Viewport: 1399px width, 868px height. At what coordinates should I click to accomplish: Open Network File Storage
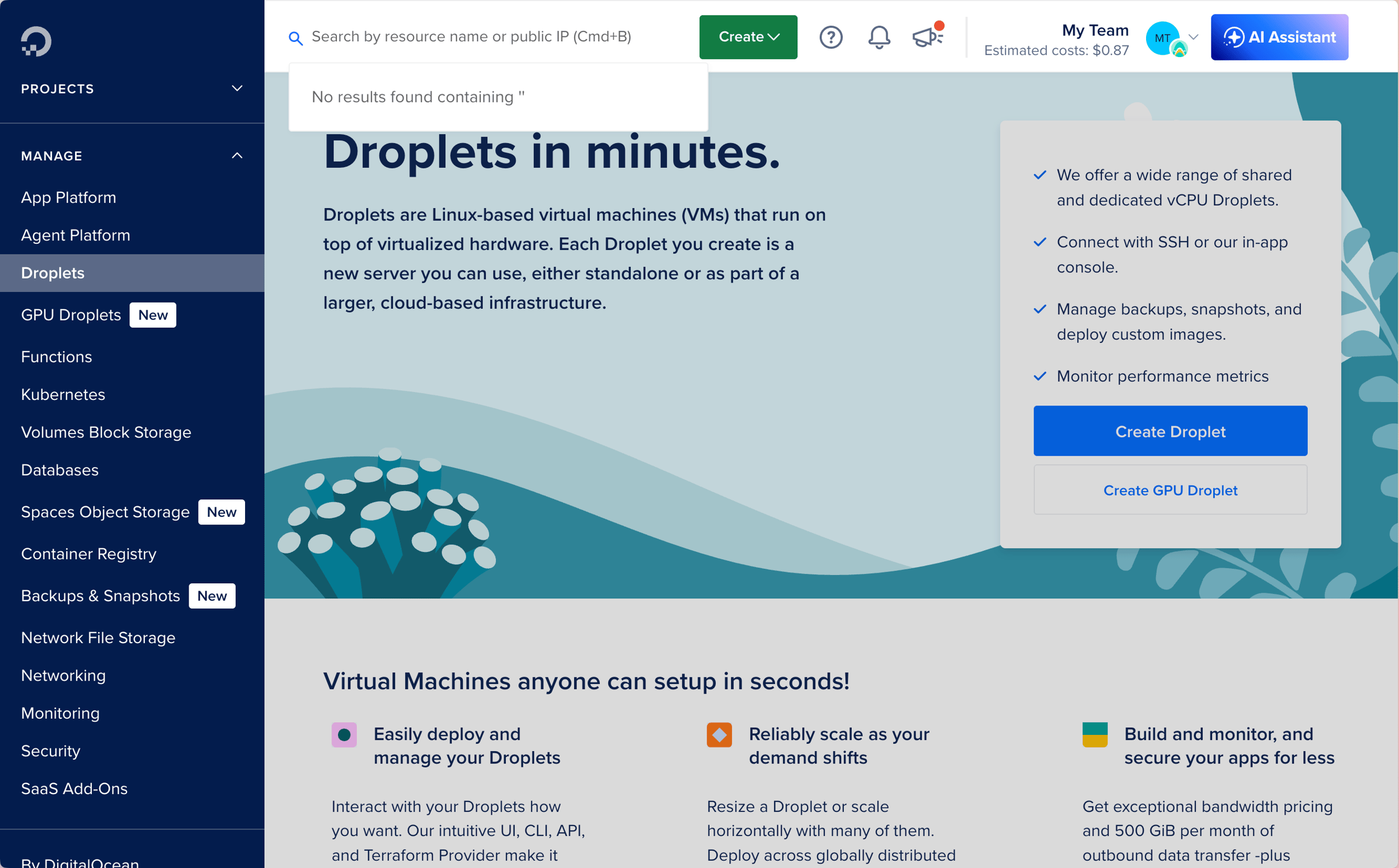point(98,638)
